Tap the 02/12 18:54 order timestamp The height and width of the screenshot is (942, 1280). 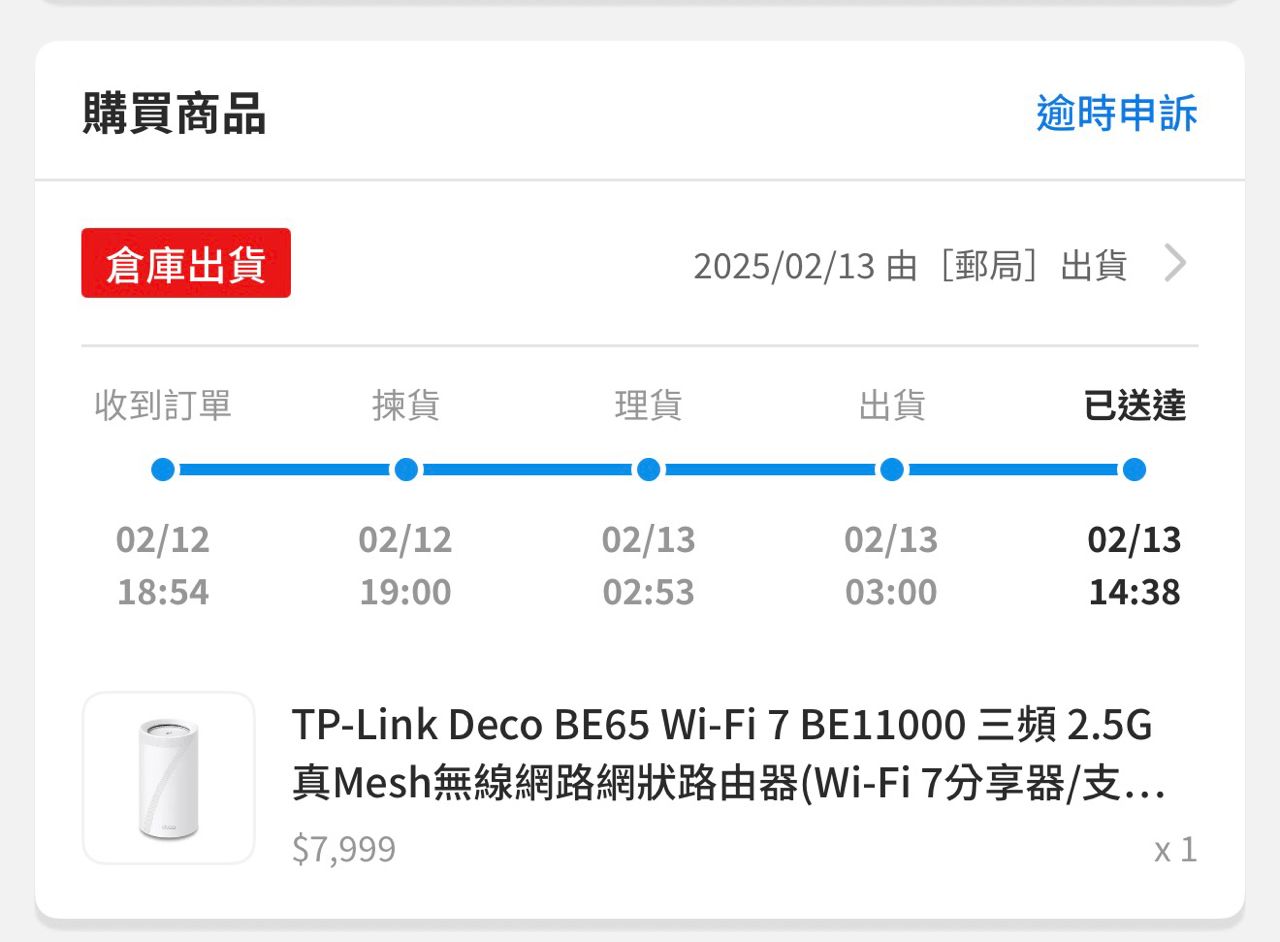pos(163,566)
